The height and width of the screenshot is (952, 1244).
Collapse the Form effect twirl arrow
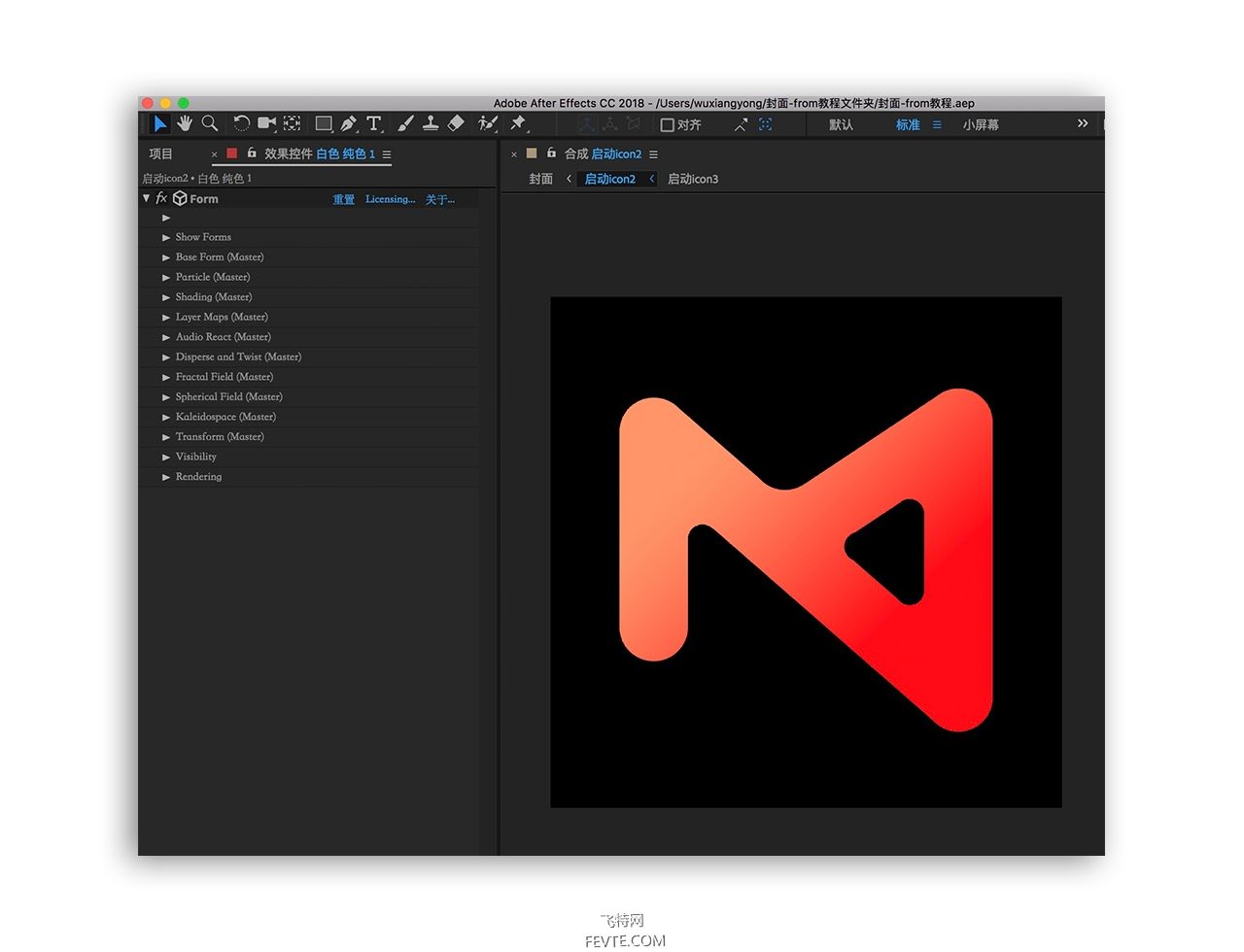tap(147, 198)
